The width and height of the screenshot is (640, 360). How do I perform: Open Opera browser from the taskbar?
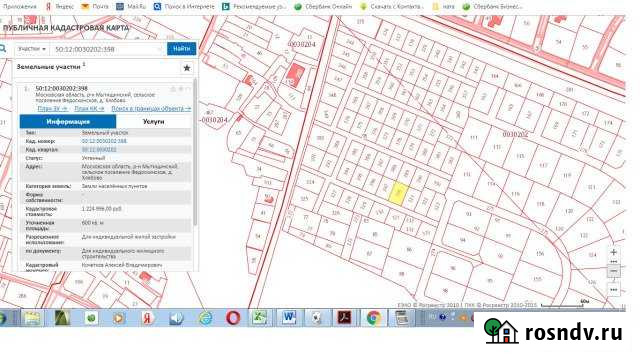(x=233, y=318)
